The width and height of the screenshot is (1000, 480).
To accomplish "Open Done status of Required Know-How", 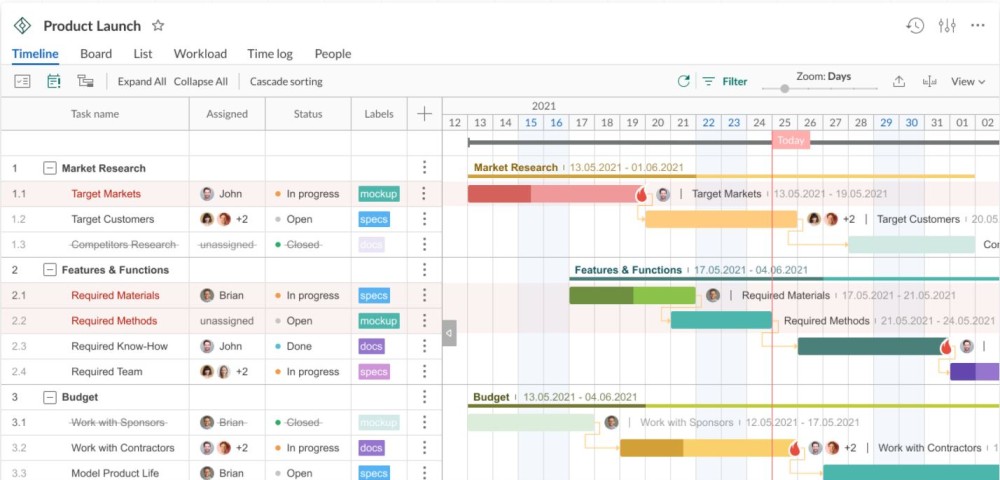I will click(x=293, y=346).
